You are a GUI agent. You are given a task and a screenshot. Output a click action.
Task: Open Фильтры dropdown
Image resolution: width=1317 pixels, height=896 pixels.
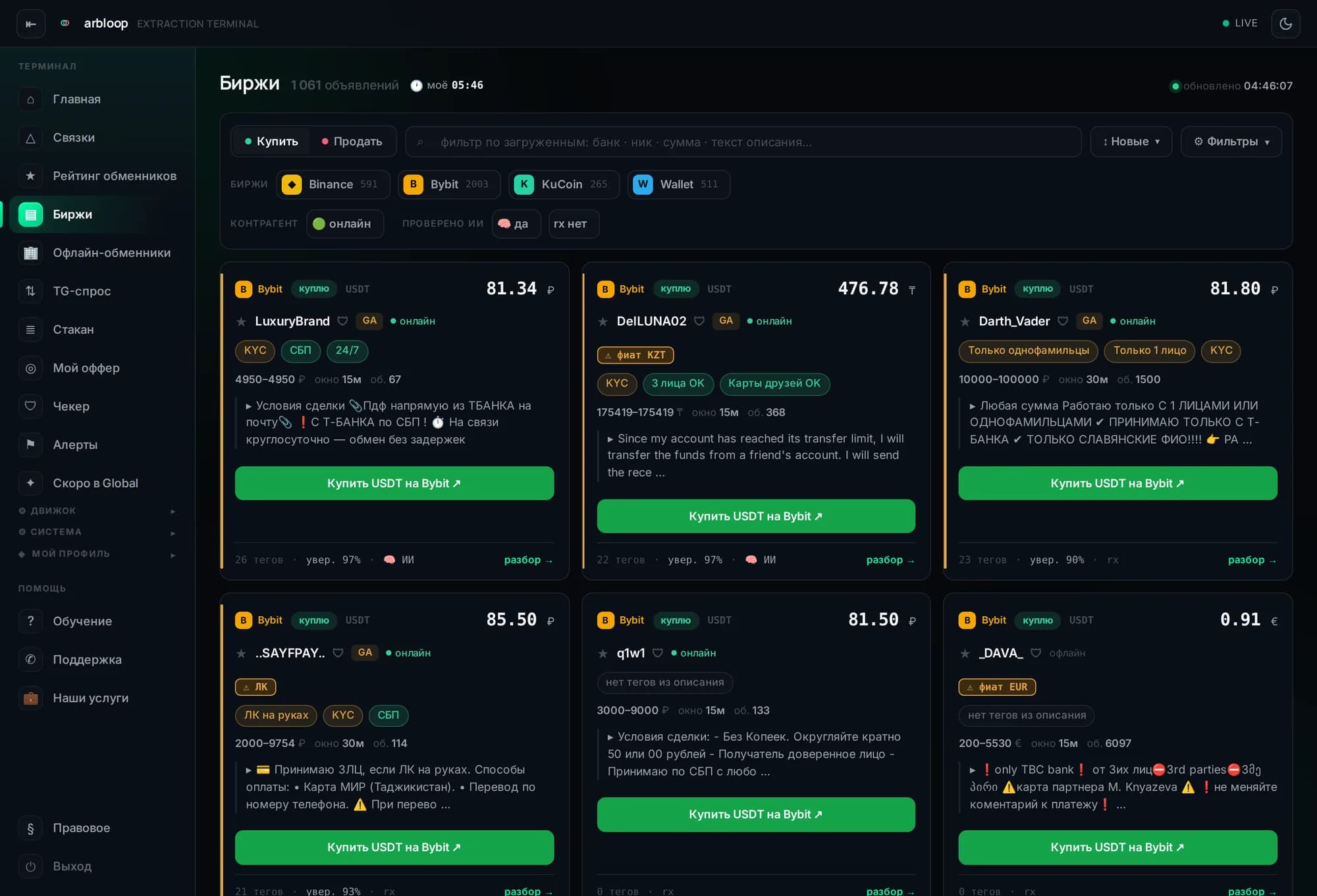pyautogui.click(x=1231, y=142)
